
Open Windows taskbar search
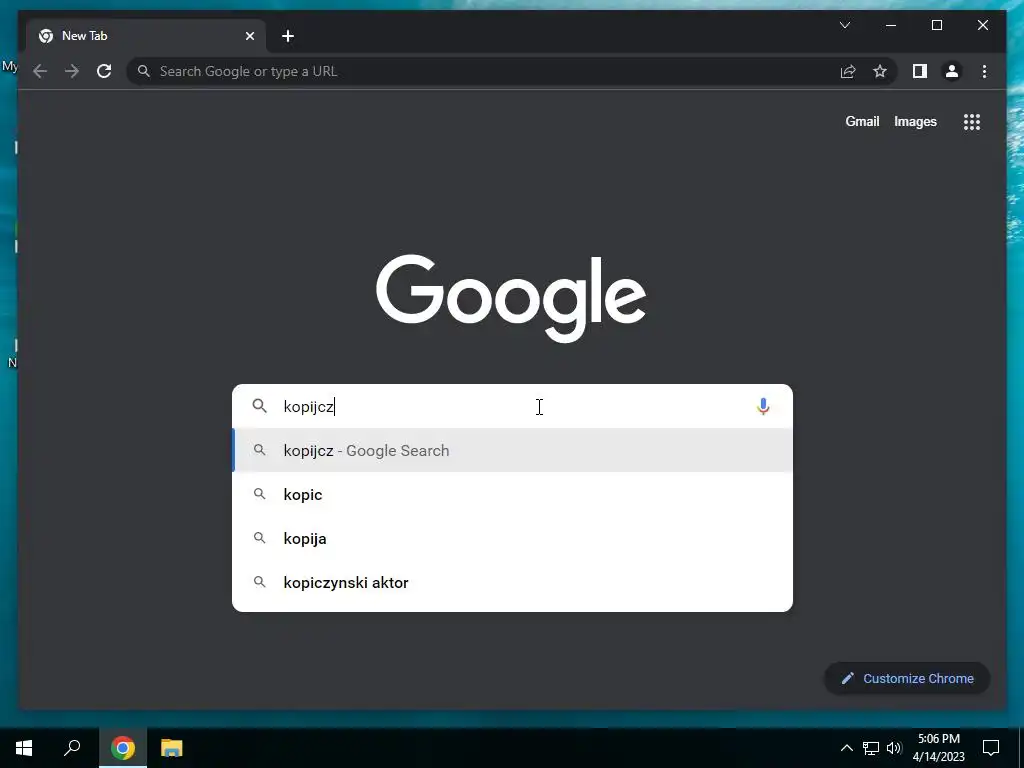pyautogui.click(x=72, y=748)
